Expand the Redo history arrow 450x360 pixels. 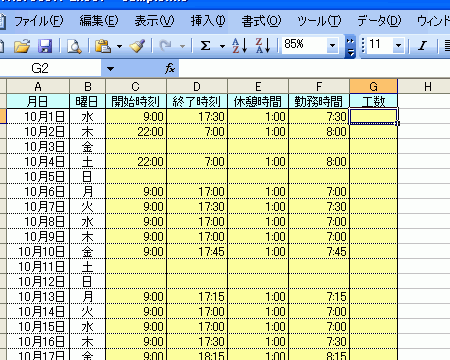tap(182, 46)
